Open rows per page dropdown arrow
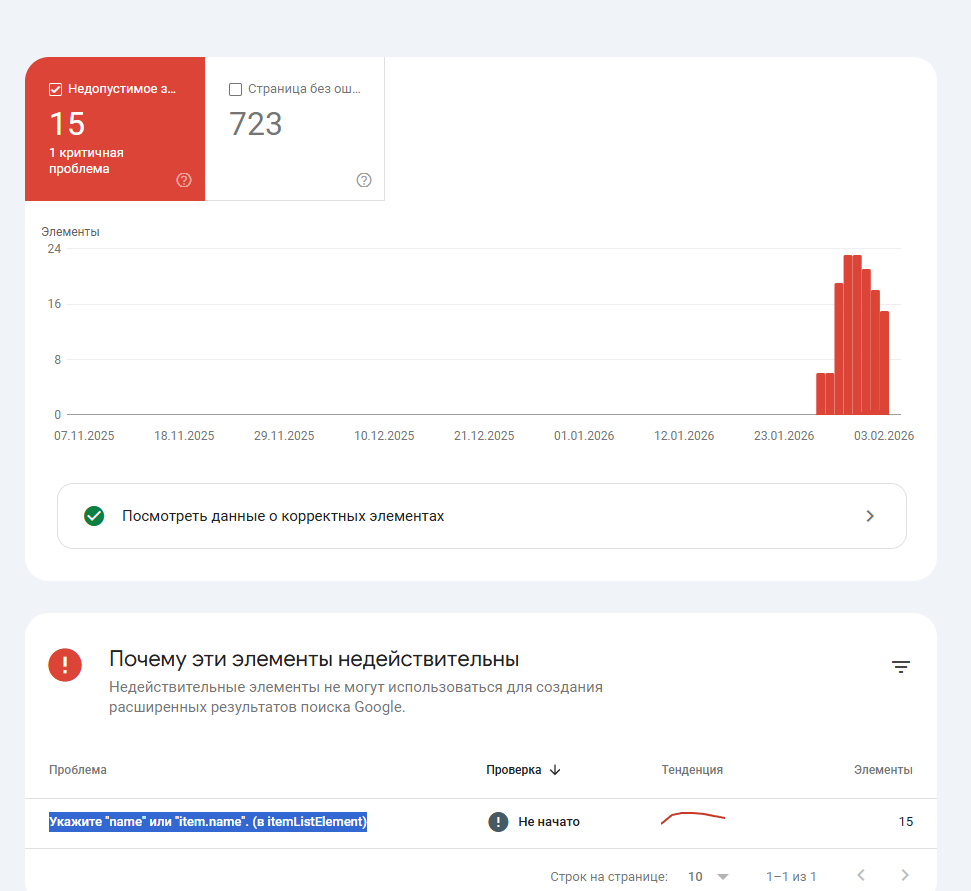Viewport: 971px width, 891px height. click(x=723, y=877)
